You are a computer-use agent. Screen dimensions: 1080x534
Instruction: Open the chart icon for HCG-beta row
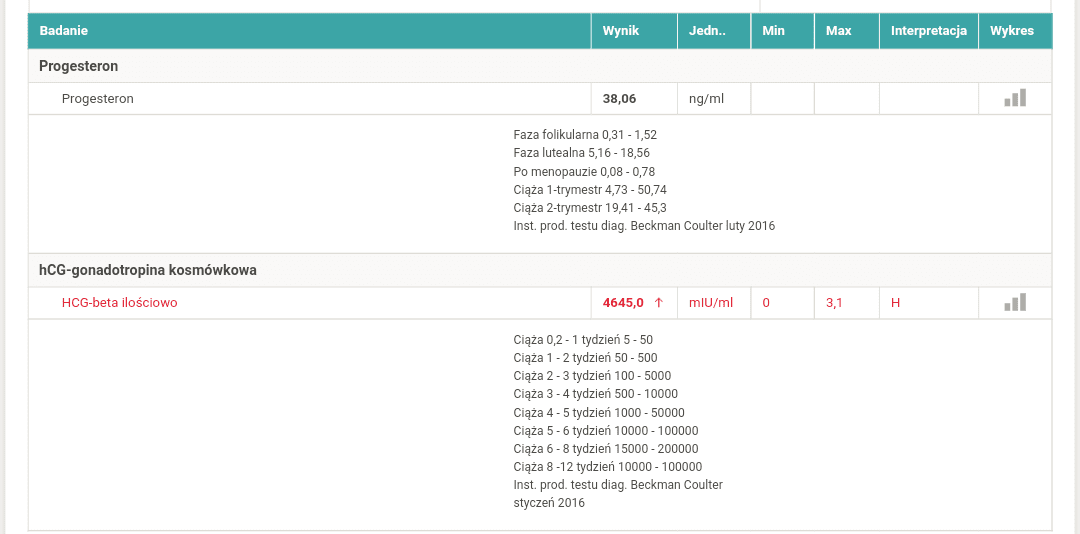click(x=1015, y=302)
